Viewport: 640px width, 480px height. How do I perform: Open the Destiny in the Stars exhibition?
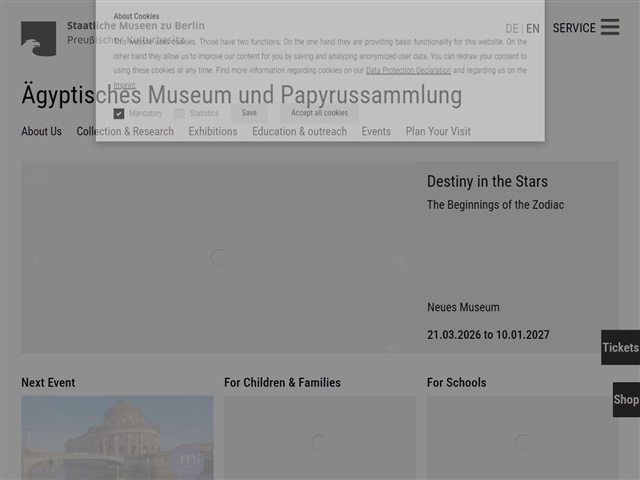[487, 182]
